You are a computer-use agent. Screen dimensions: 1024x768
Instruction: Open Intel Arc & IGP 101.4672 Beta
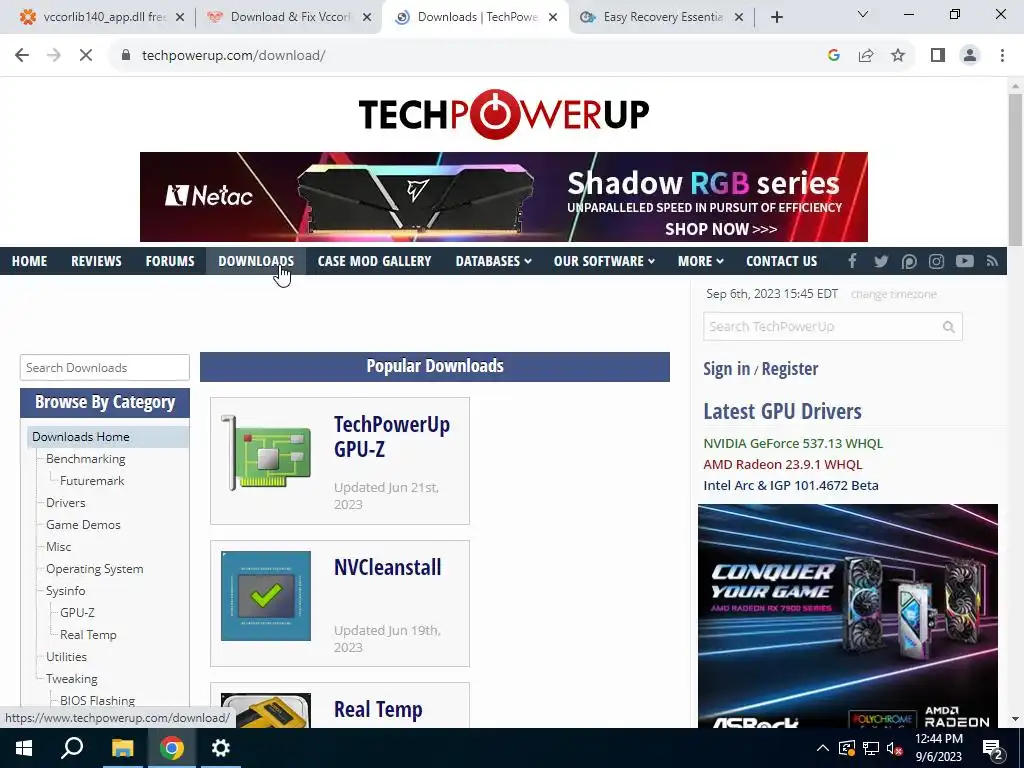pyautogui.click(x=791, y=485)
